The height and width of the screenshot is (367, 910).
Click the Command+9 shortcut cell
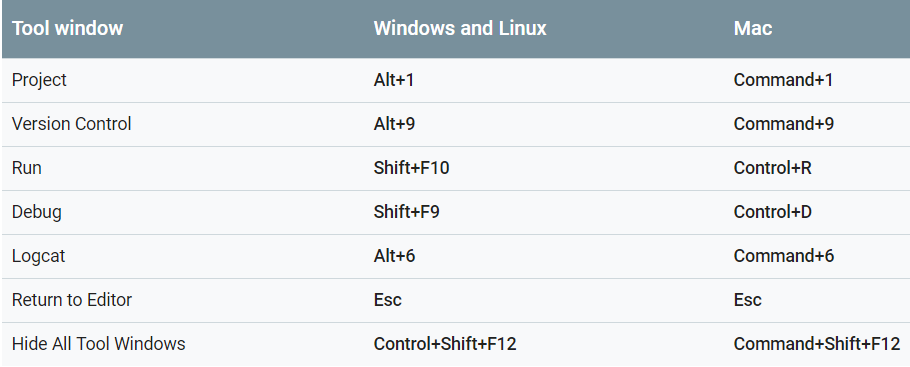point(783,124)
